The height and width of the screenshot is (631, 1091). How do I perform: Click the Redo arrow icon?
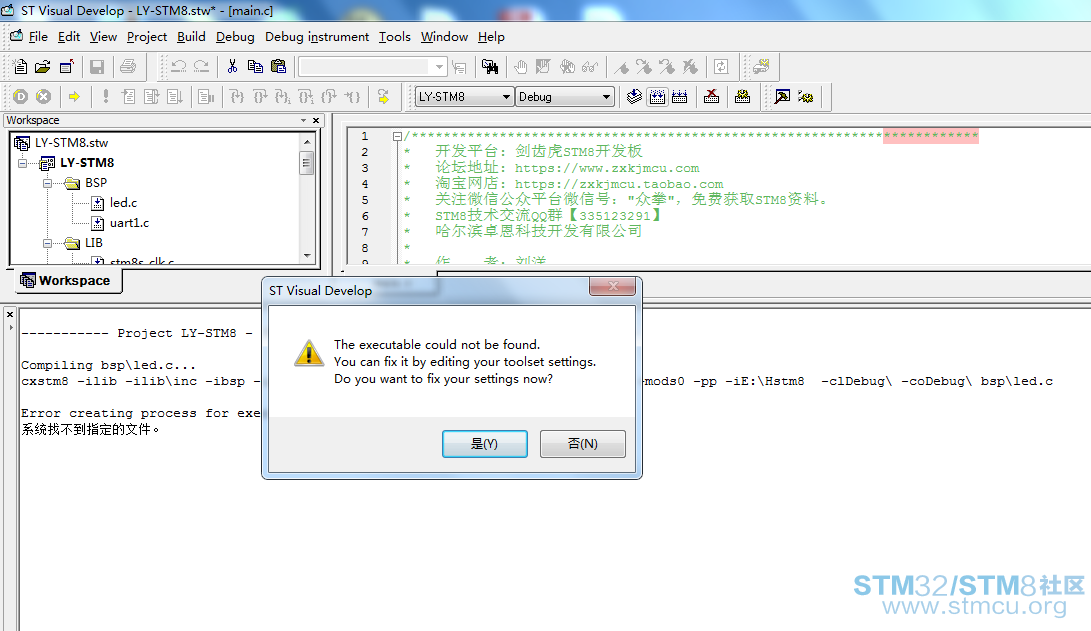(201, 67)
